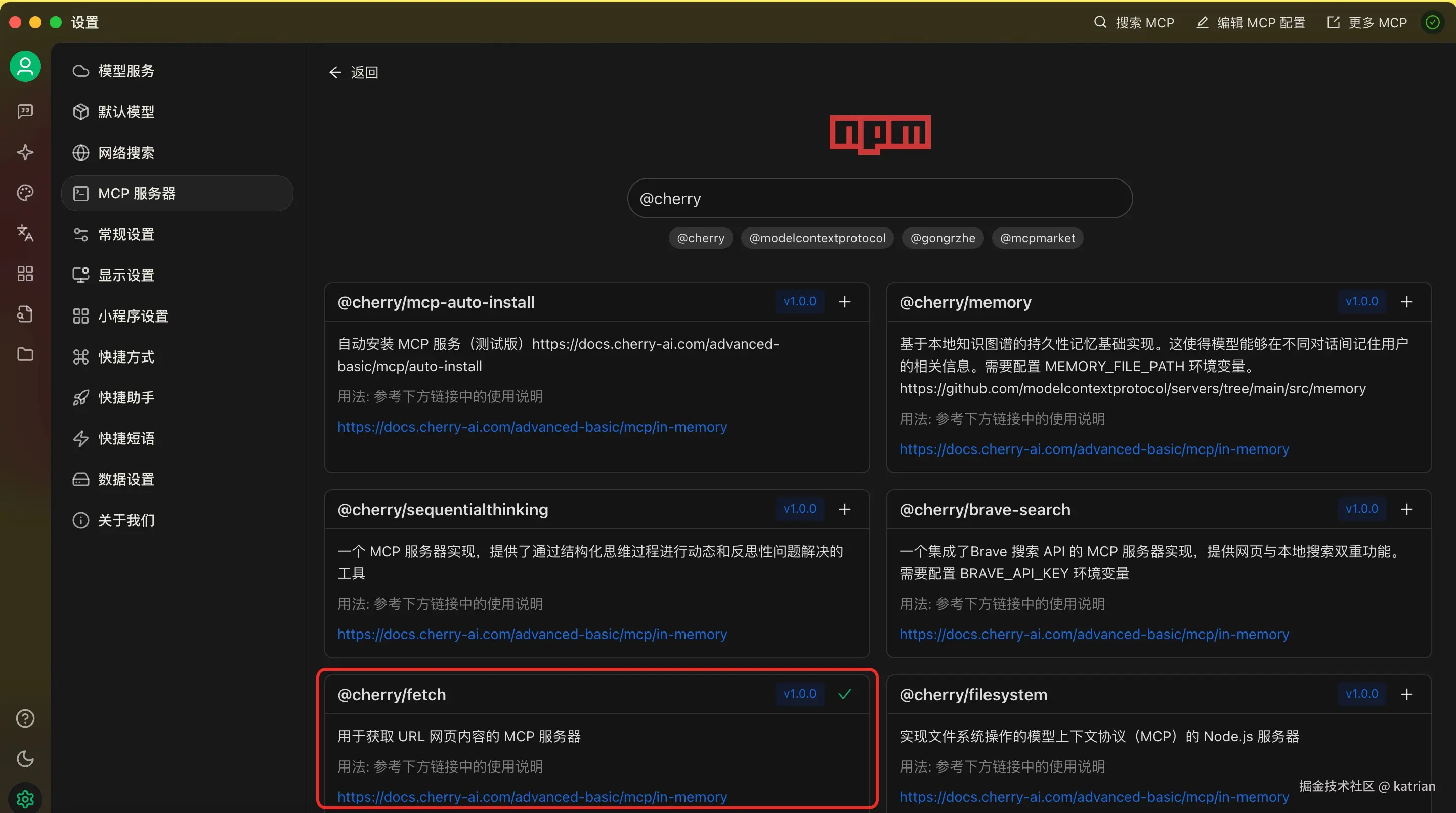Select 模型服务 in settings menu
The image size is (1456, 813).
126,71
